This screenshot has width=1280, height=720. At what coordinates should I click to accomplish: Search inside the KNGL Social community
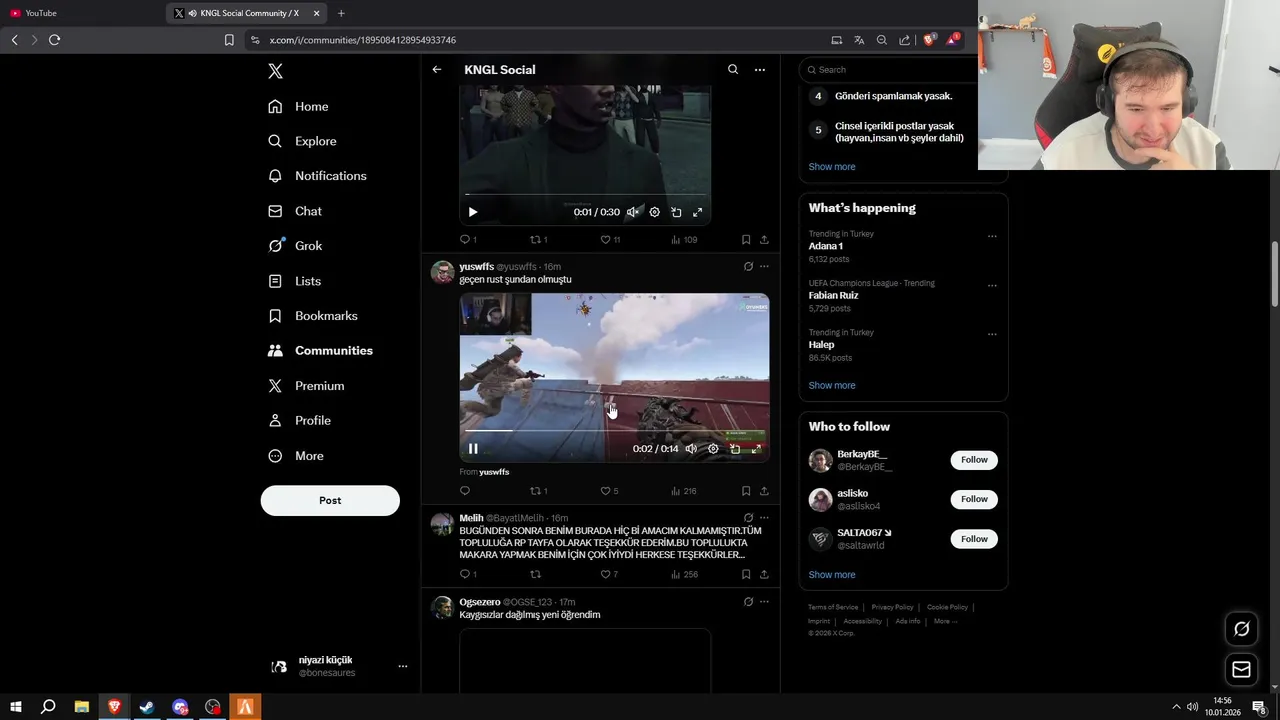pos(733,70)
